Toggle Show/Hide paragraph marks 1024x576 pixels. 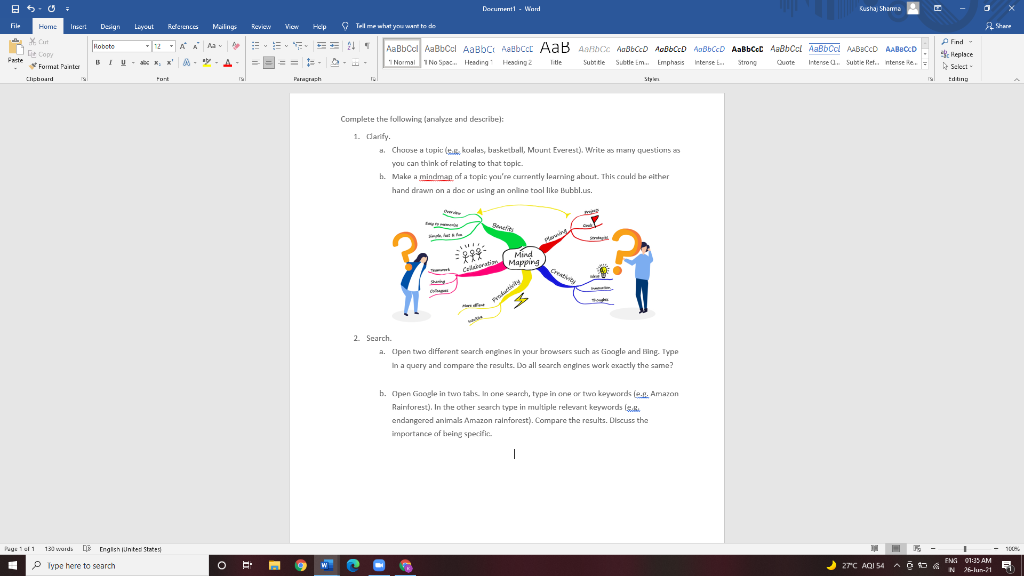367,45
